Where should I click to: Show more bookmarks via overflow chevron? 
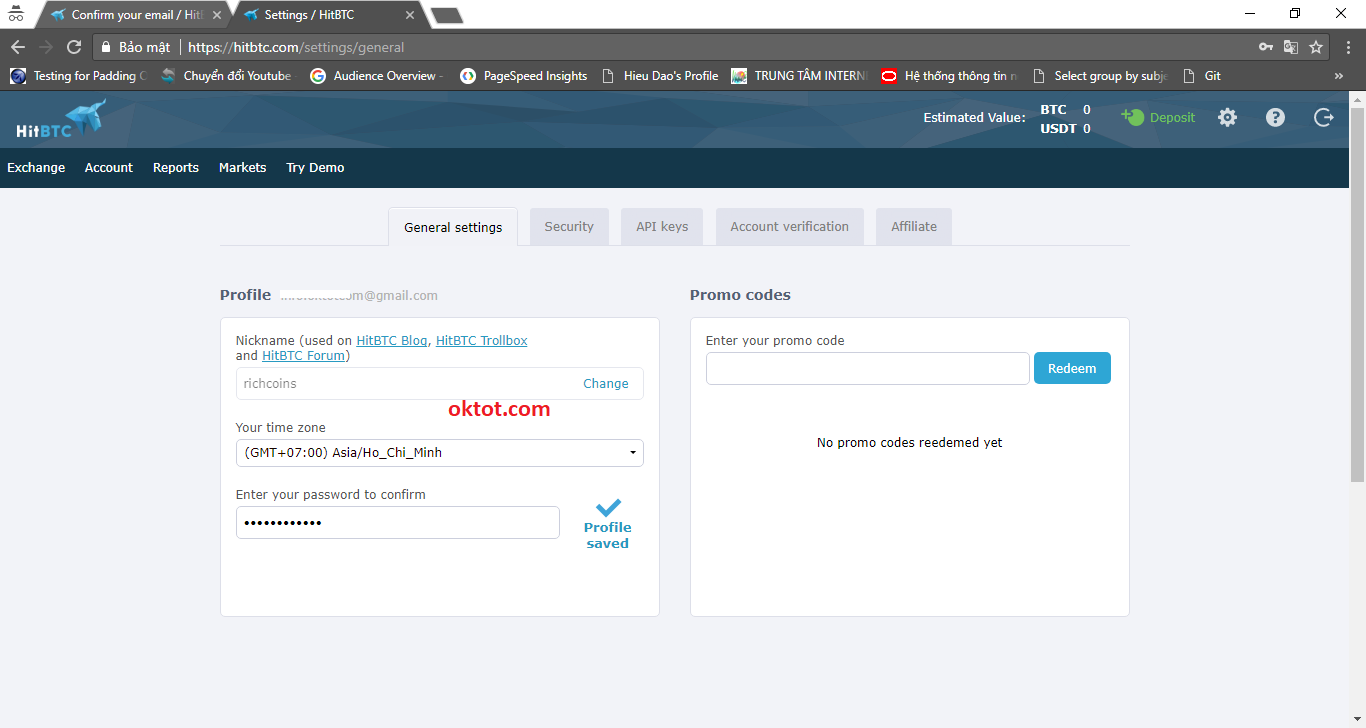pos(1338,76)
